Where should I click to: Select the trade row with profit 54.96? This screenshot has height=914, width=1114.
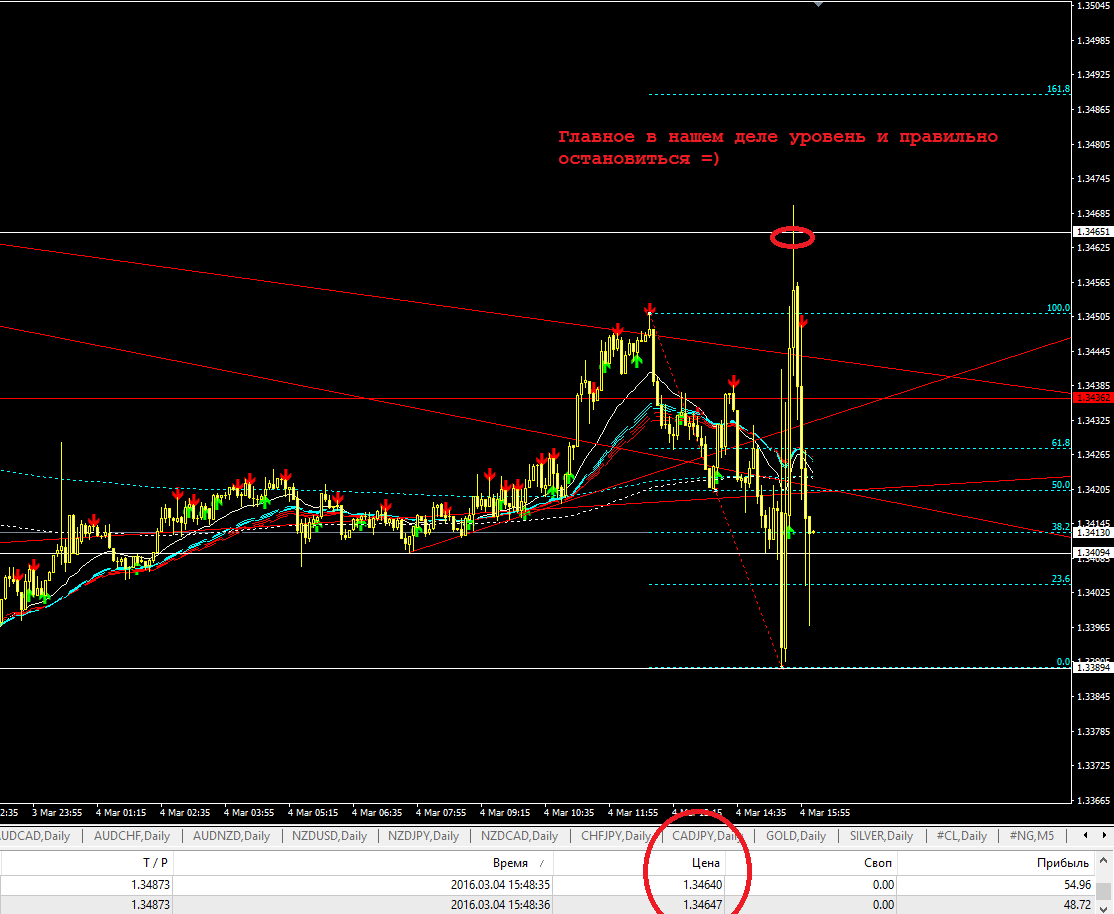548,885
